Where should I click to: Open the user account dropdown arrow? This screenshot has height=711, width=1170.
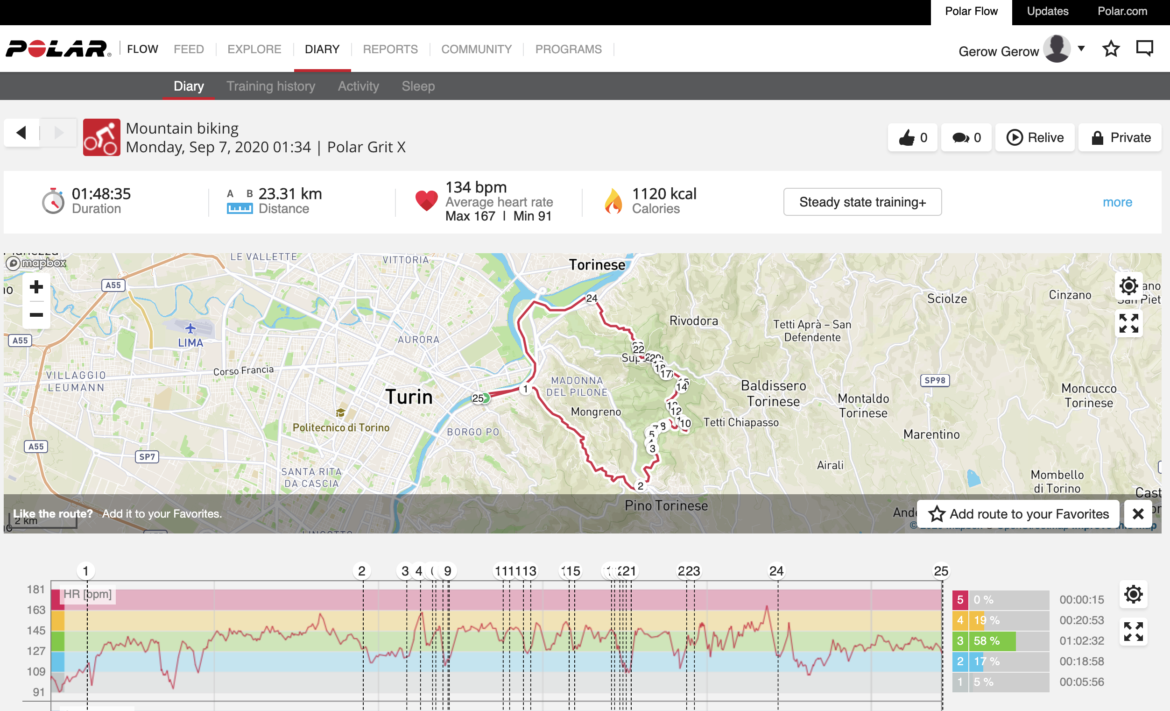[1081, 49]
